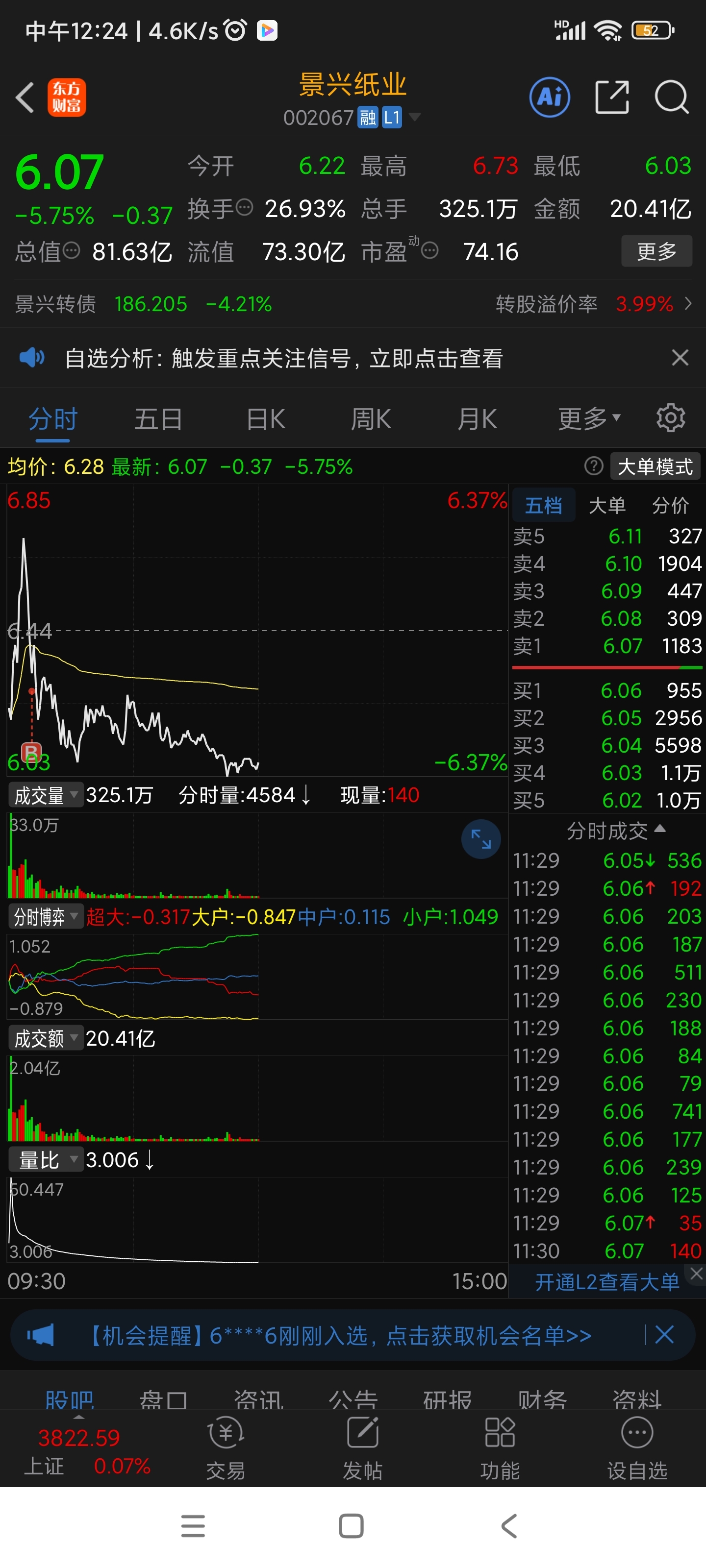Tap the megaphone icon in 机会提醒 banner

(40, 1335)
